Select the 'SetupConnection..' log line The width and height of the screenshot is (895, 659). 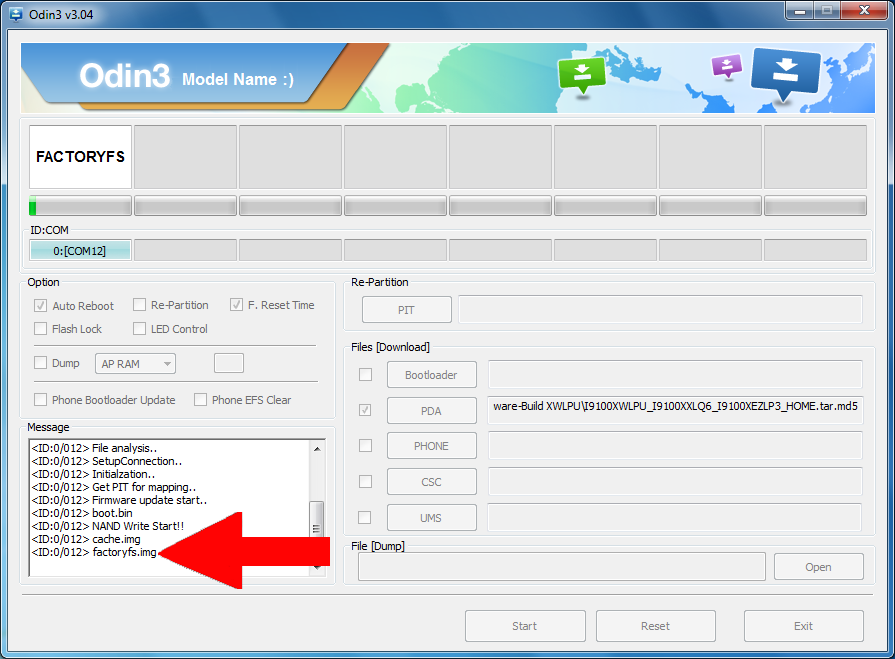click(107, 461)
